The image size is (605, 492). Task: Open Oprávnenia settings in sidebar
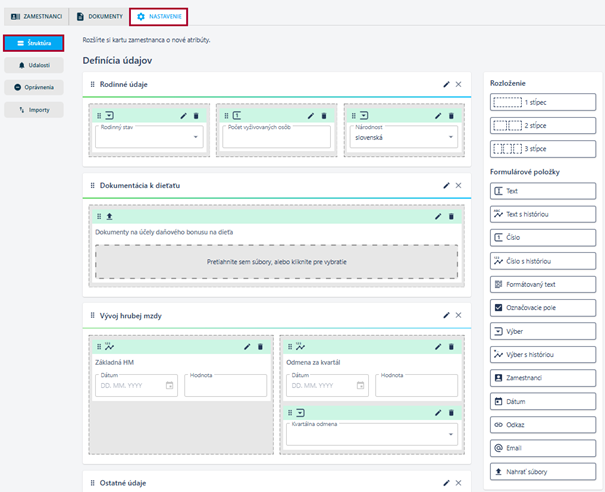34,87
